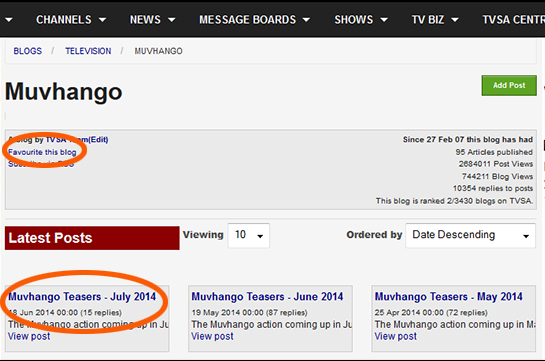
Task: Click the green Add Post button
Action: [x=509, y=85]
